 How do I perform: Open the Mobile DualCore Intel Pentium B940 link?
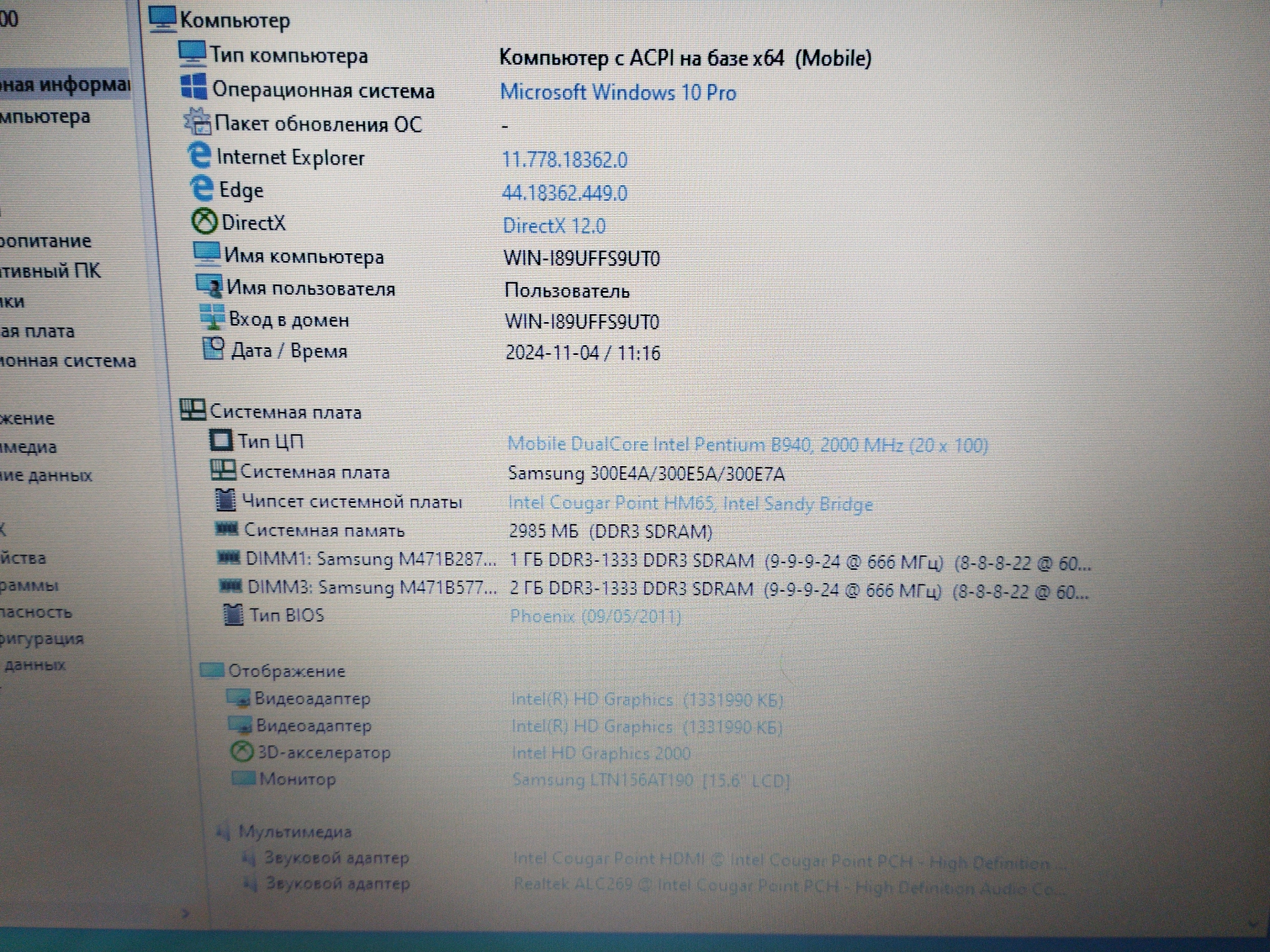click(747, 445)
